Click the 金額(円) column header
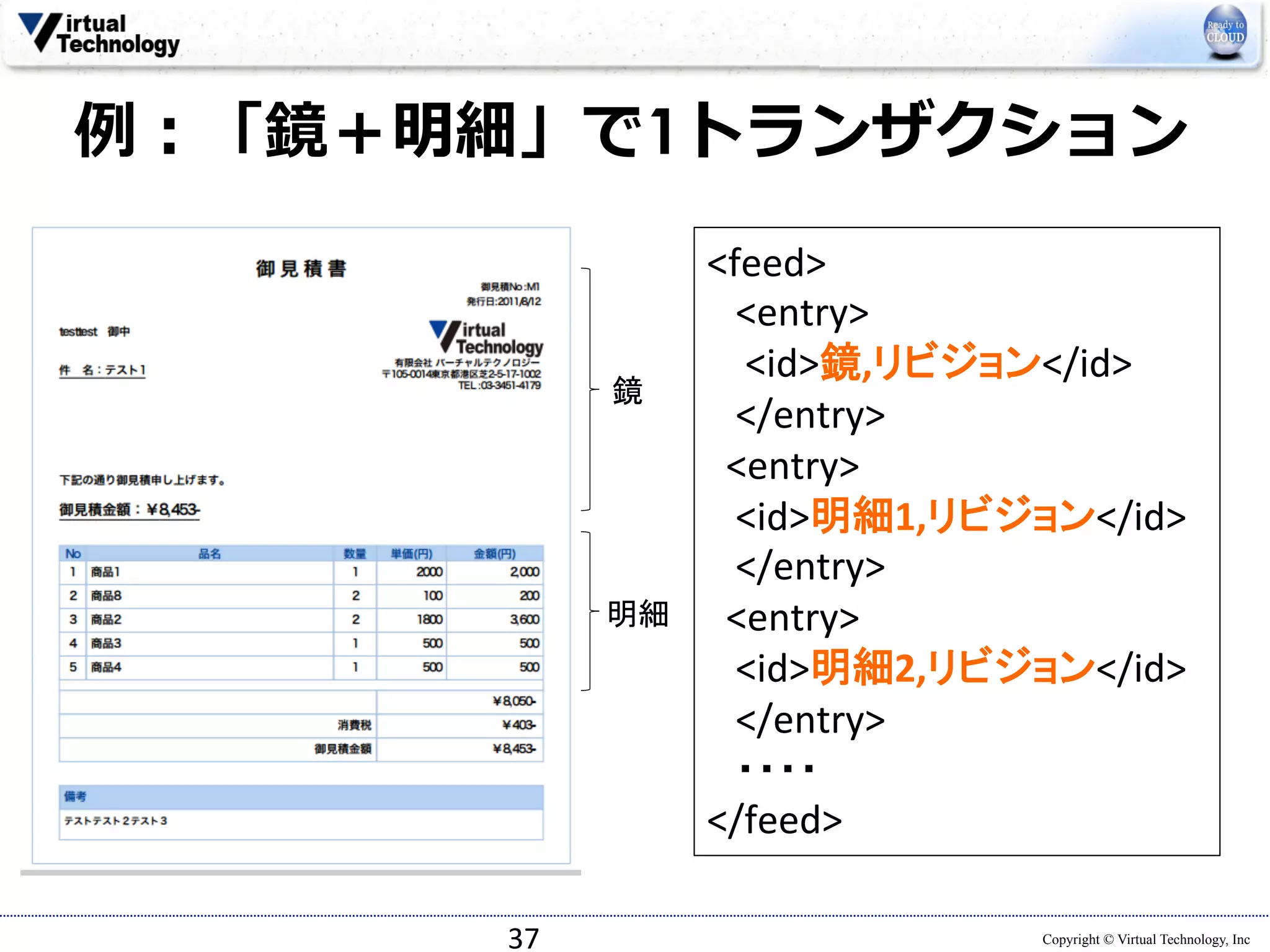 [494, 553]
